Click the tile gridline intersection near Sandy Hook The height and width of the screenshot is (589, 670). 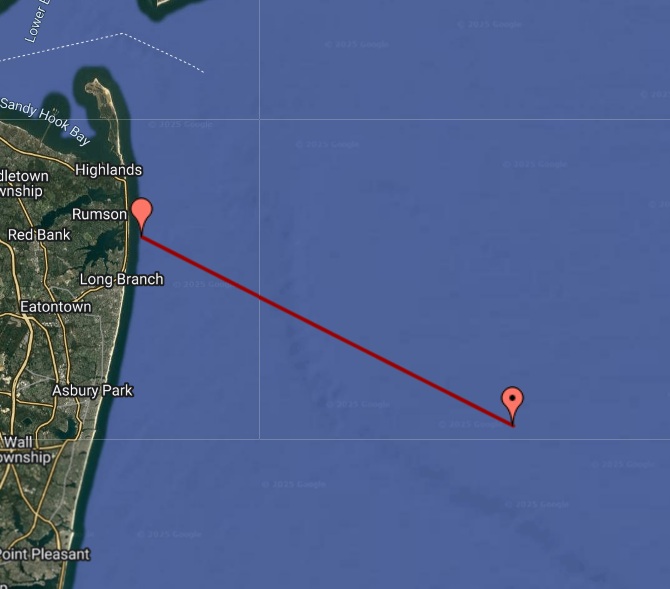point(260,119)
